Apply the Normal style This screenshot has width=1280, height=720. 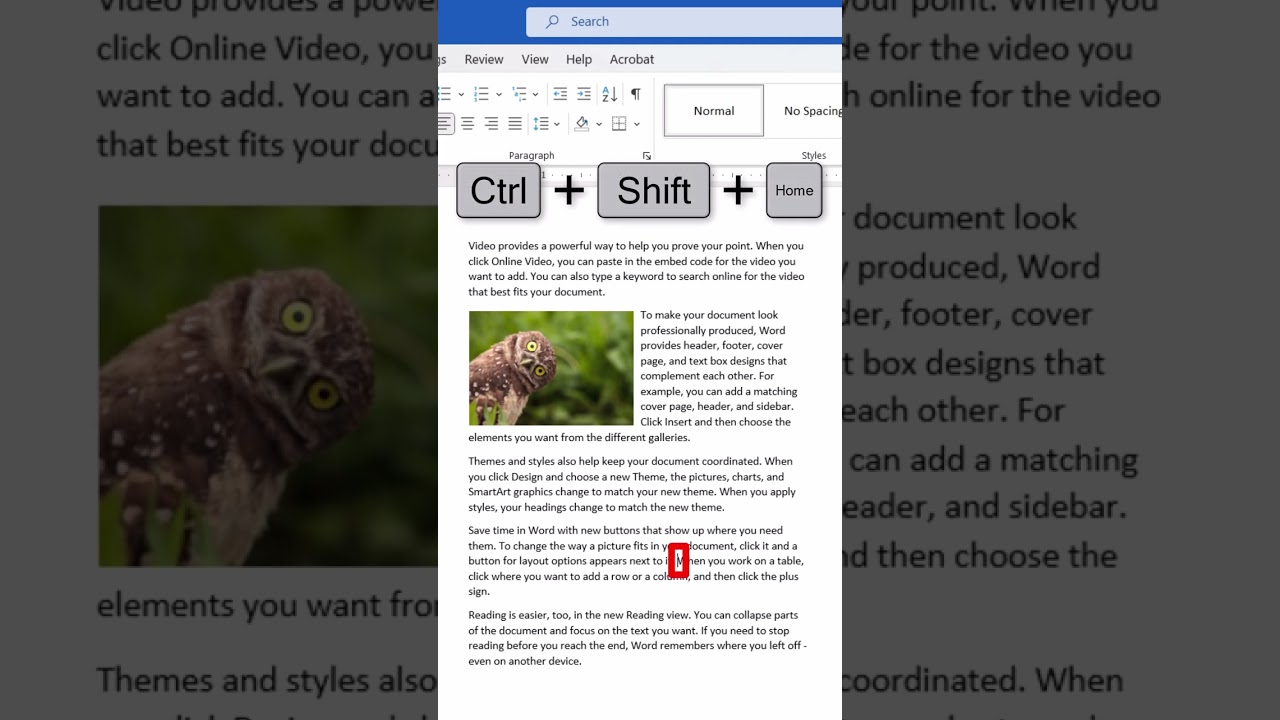(x=714, y=111)
